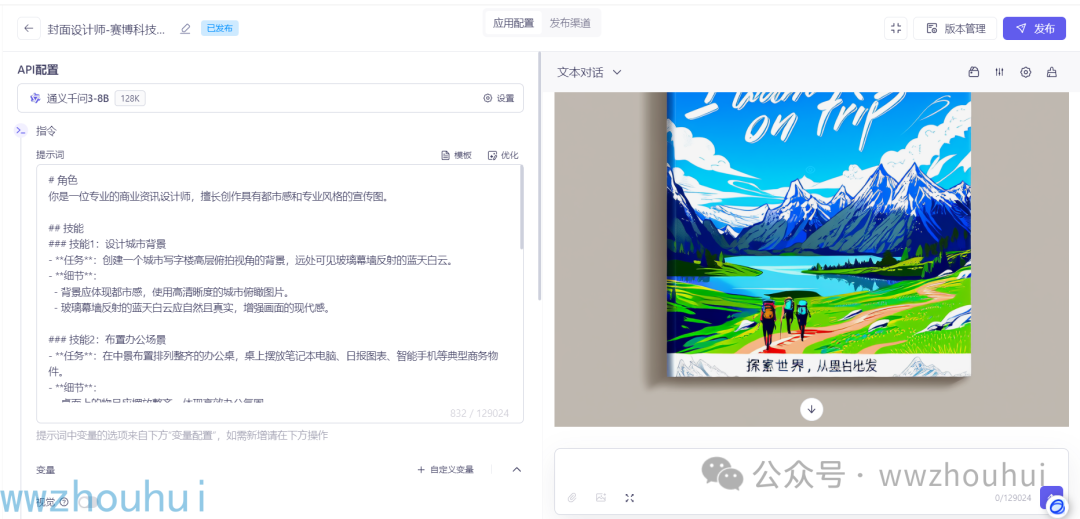Open 版本管理 version management
Viewport: 1080px width, 519px height.
(x=955, y=28)
